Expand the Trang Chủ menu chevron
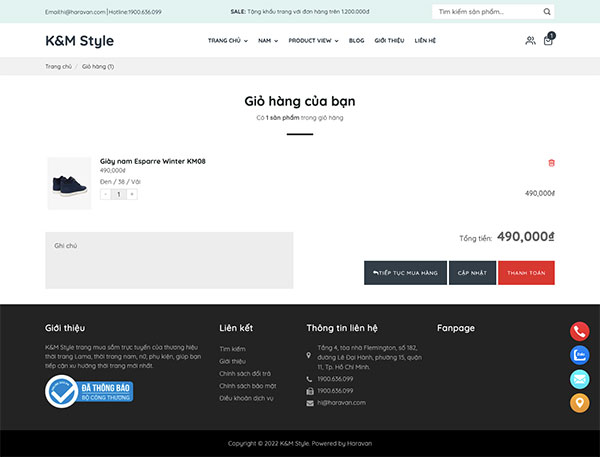Viewport: 600px width, 457px height. [x=246, y=41]
